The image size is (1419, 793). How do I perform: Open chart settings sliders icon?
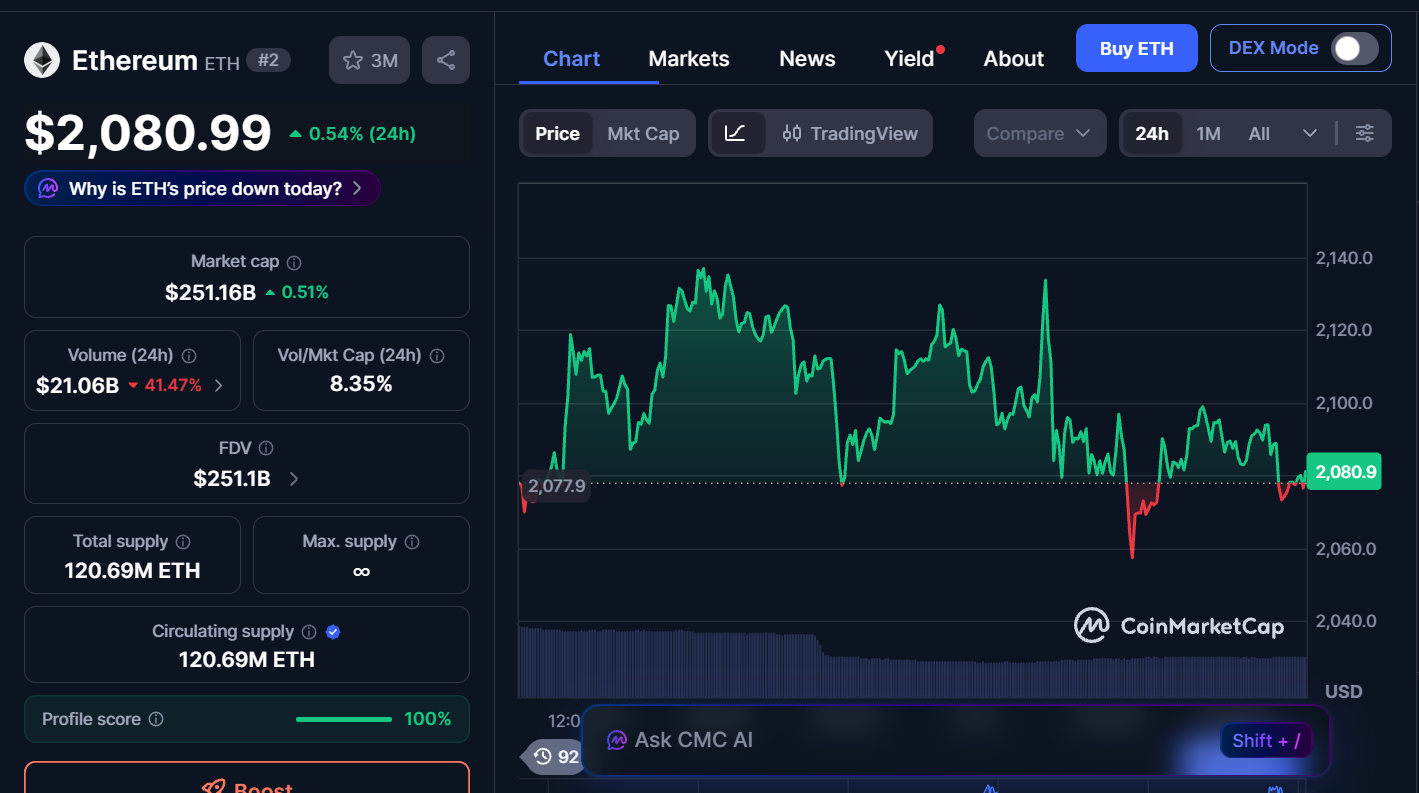(1365, 132)
